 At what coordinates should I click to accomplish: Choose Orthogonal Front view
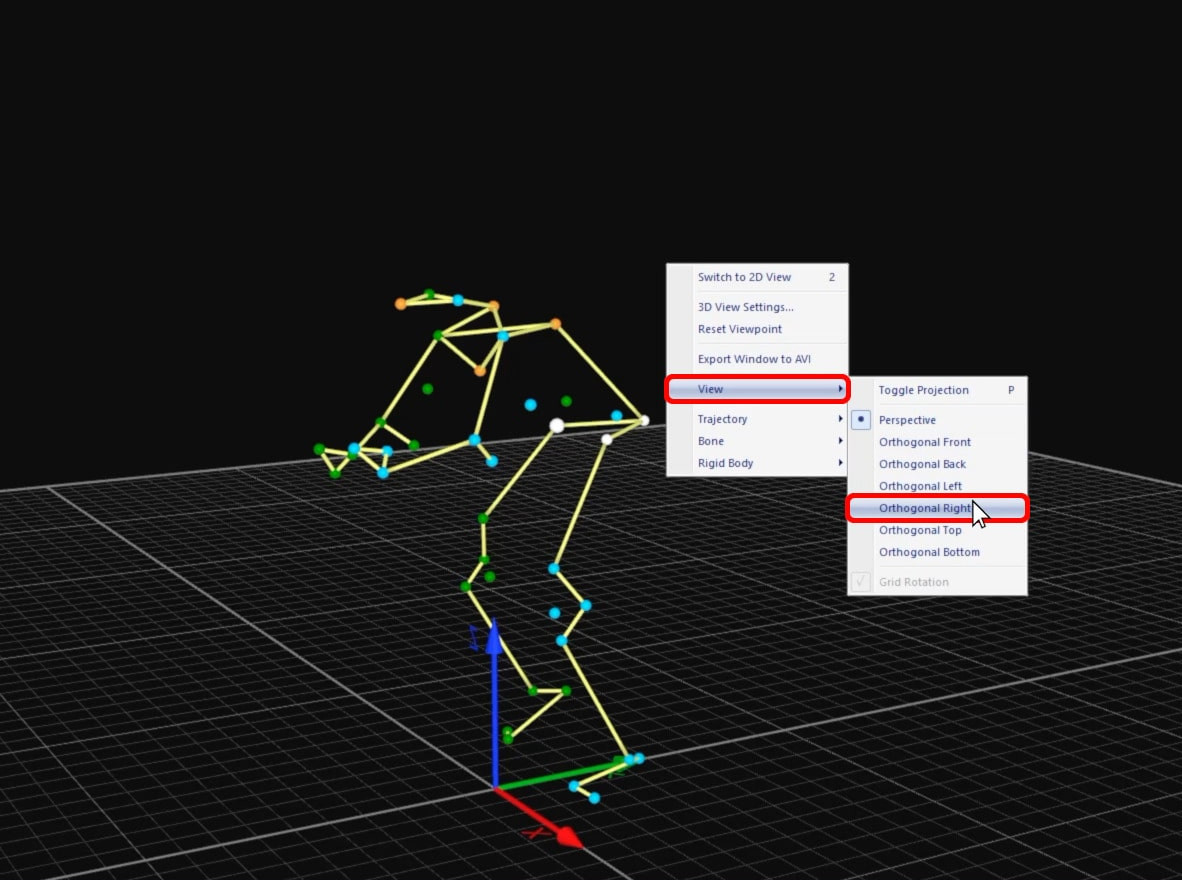pos(937,442)
